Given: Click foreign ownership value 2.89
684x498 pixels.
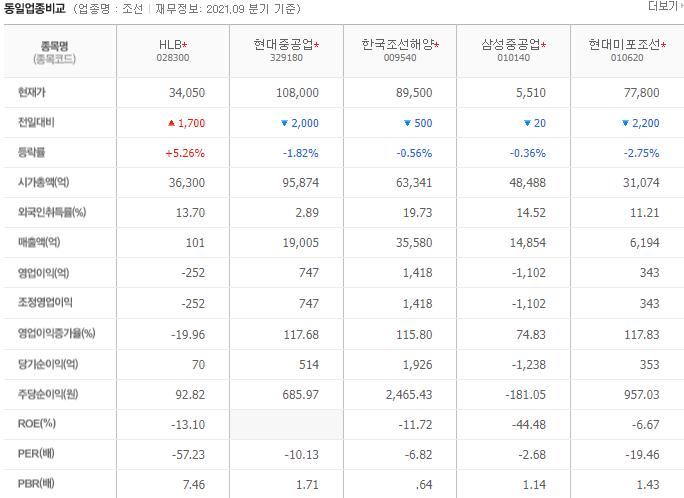Looking at the screenshot, I should click(x=307, y=213).
